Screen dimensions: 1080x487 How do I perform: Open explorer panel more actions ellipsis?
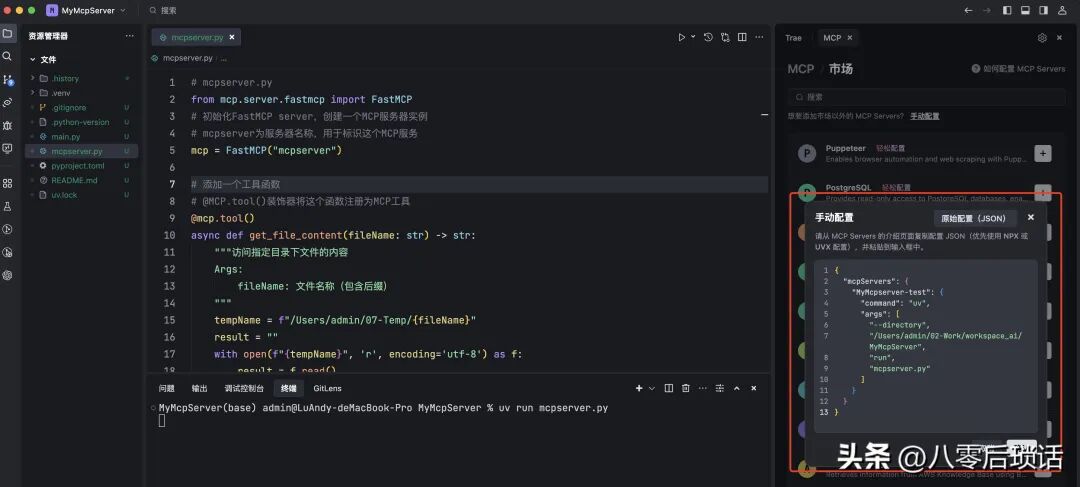click(129, 36)
